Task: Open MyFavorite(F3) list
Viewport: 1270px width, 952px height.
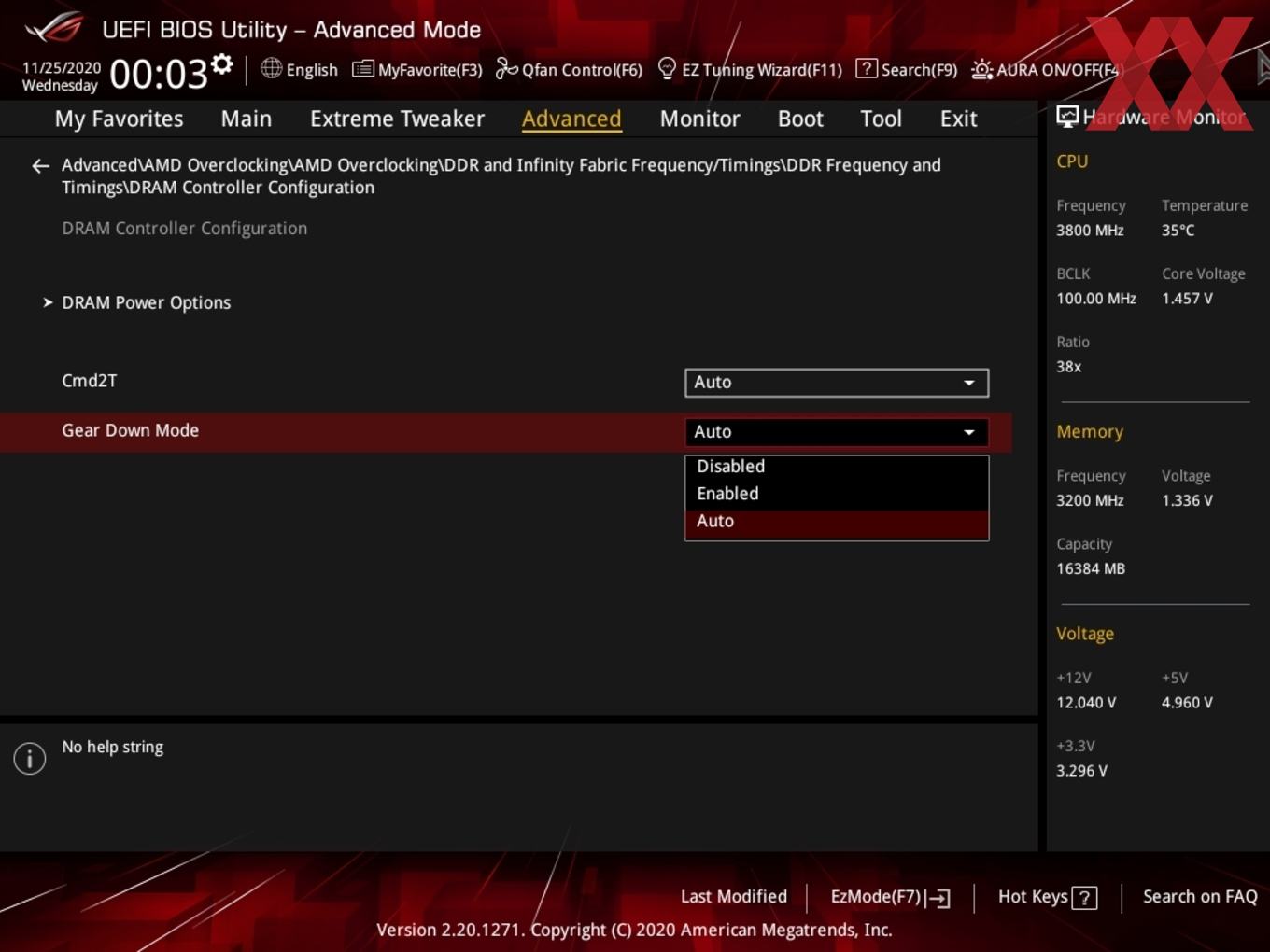Action: (417, 69)
